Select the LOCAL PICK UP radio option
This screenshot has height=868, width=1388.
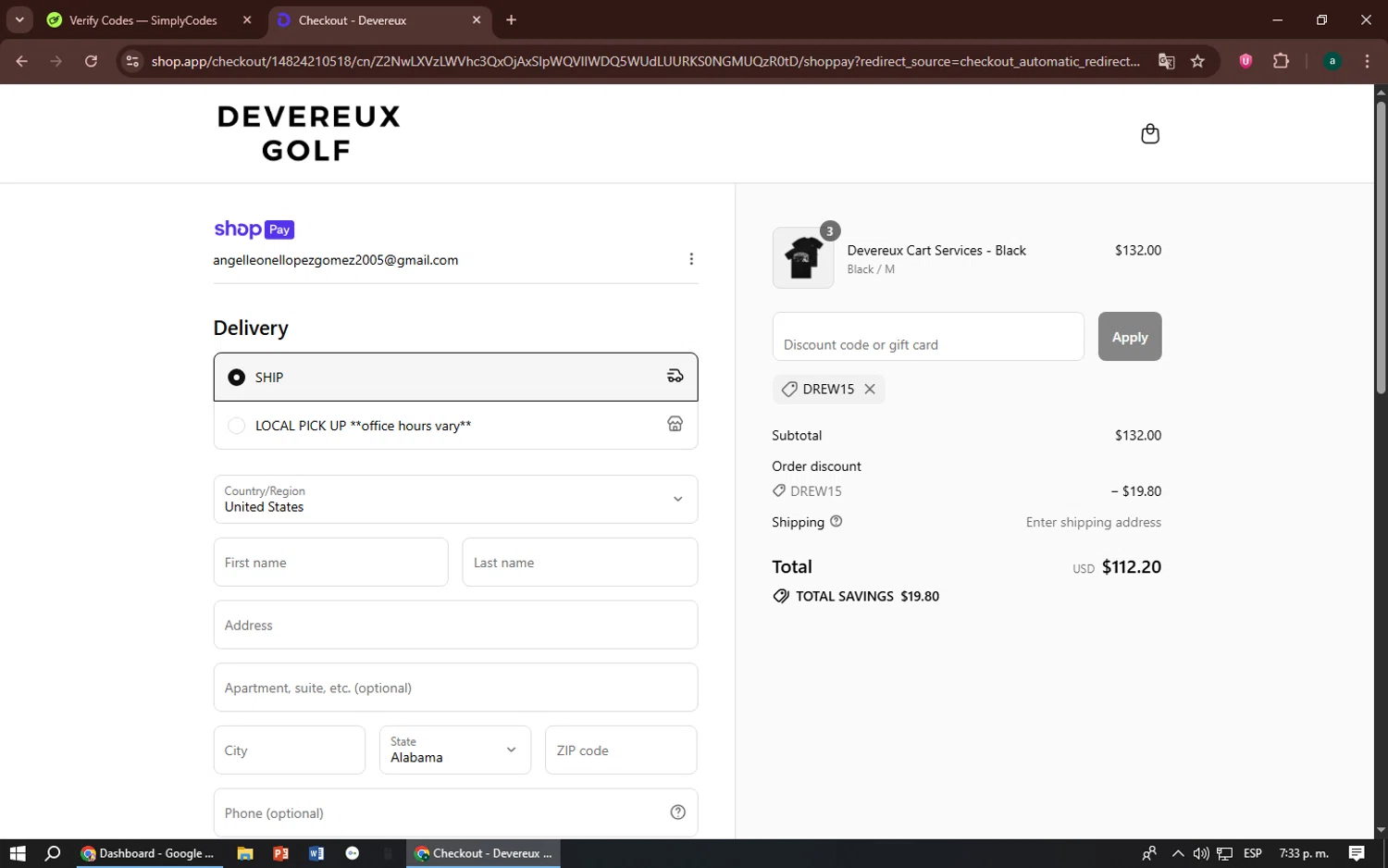pyautogui.click(x=237, y=426)
